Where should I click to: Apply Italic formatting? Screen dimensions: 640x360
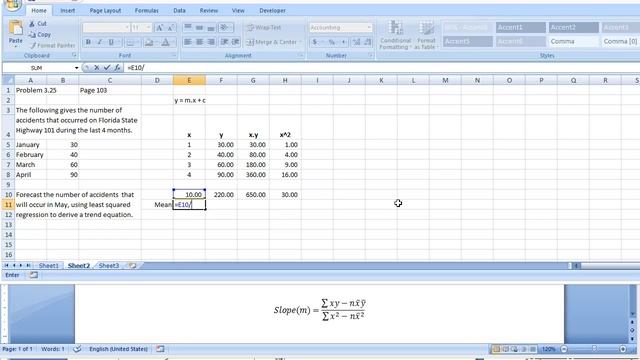point(100,42)
